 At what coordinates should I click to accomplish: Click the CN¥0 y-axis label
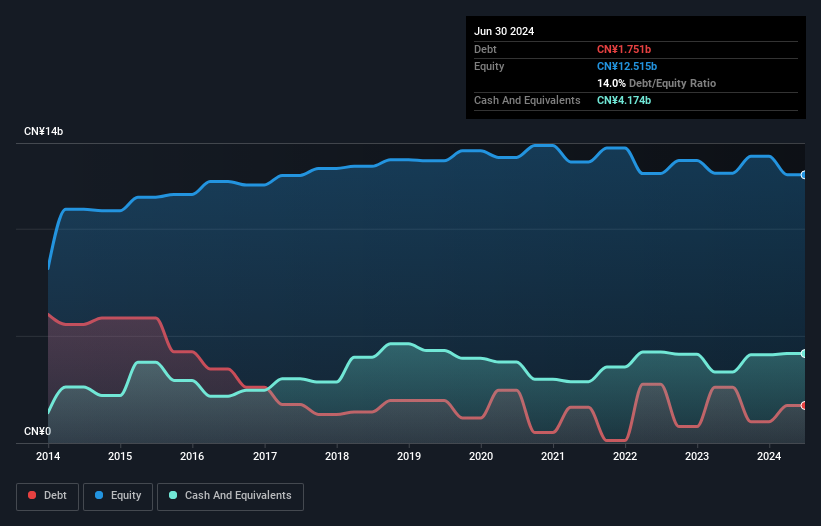pos(38,431)
